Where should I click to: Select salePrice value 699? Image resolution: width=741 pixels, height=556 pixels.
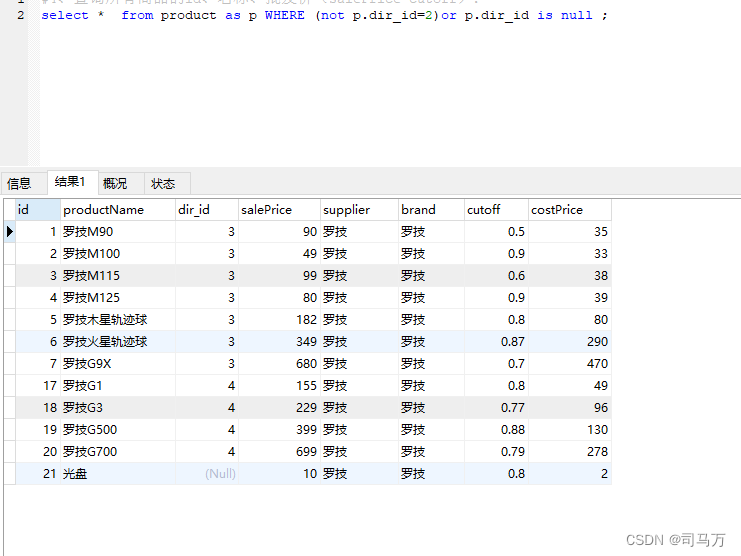pos(279,452)
